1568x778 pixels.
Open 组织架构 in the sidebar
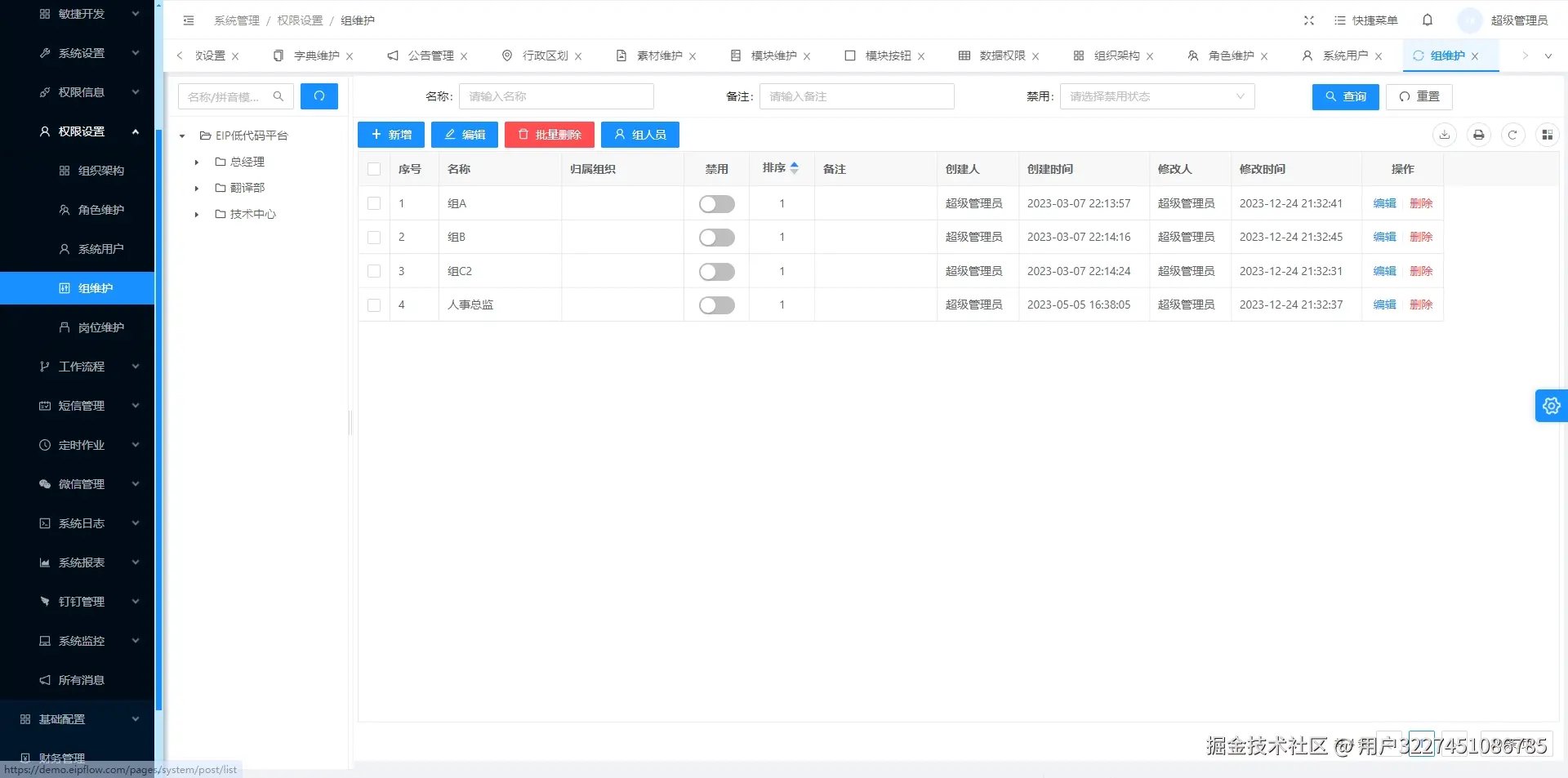pyautogui.click(x=77, y=171)
